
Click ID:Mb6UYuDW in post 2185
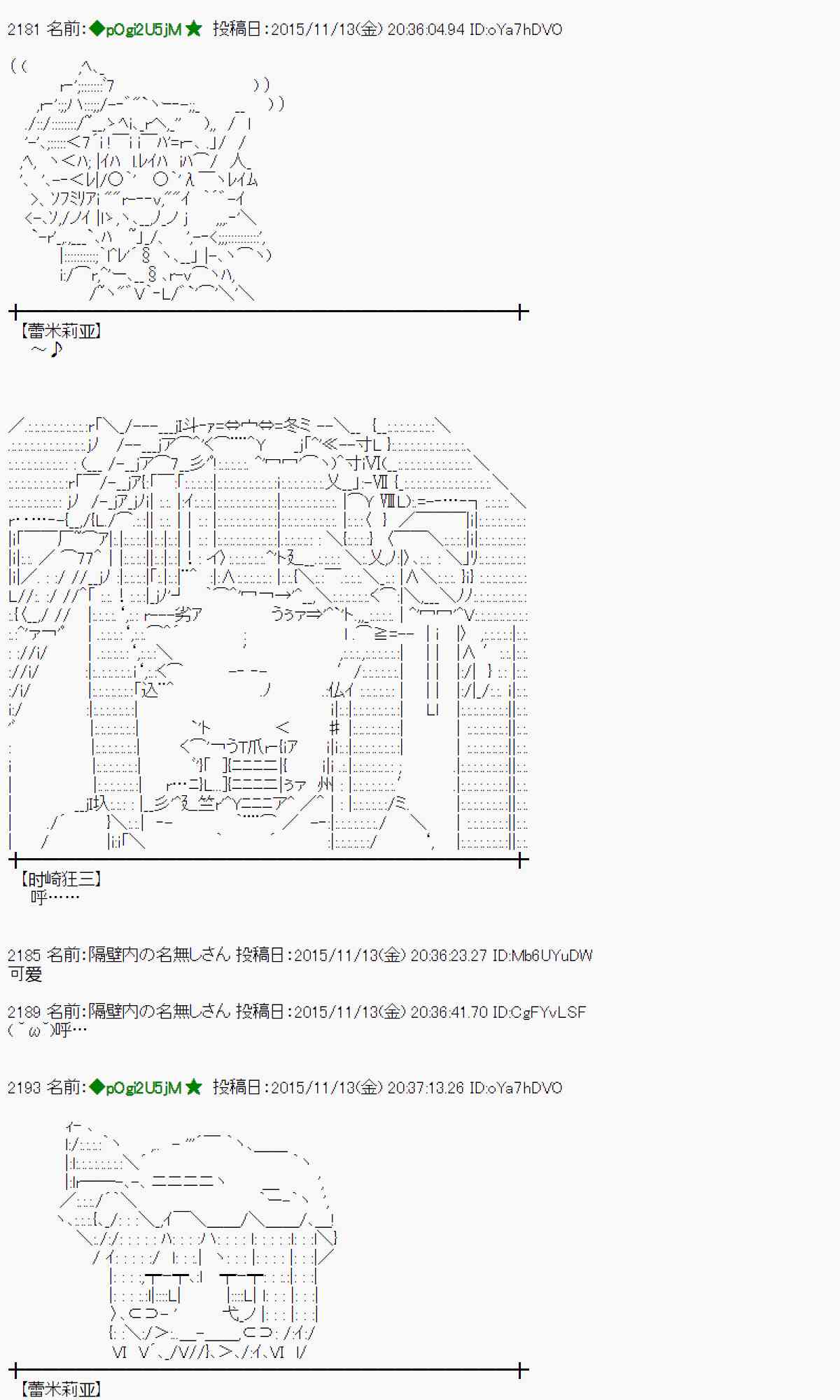tap(542, 955)
